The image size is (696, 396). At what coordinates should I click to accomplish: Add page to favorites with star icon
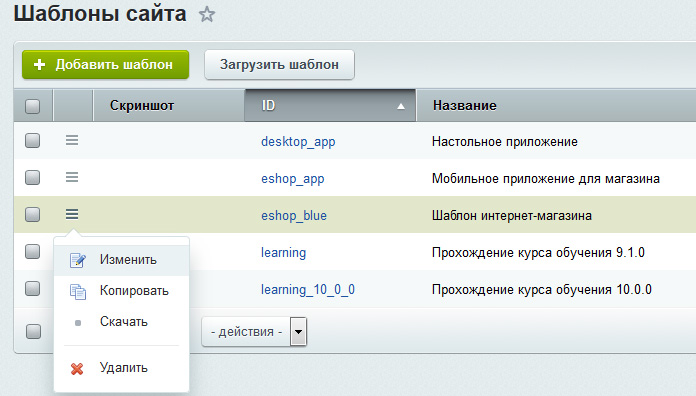tap(206, 15)
